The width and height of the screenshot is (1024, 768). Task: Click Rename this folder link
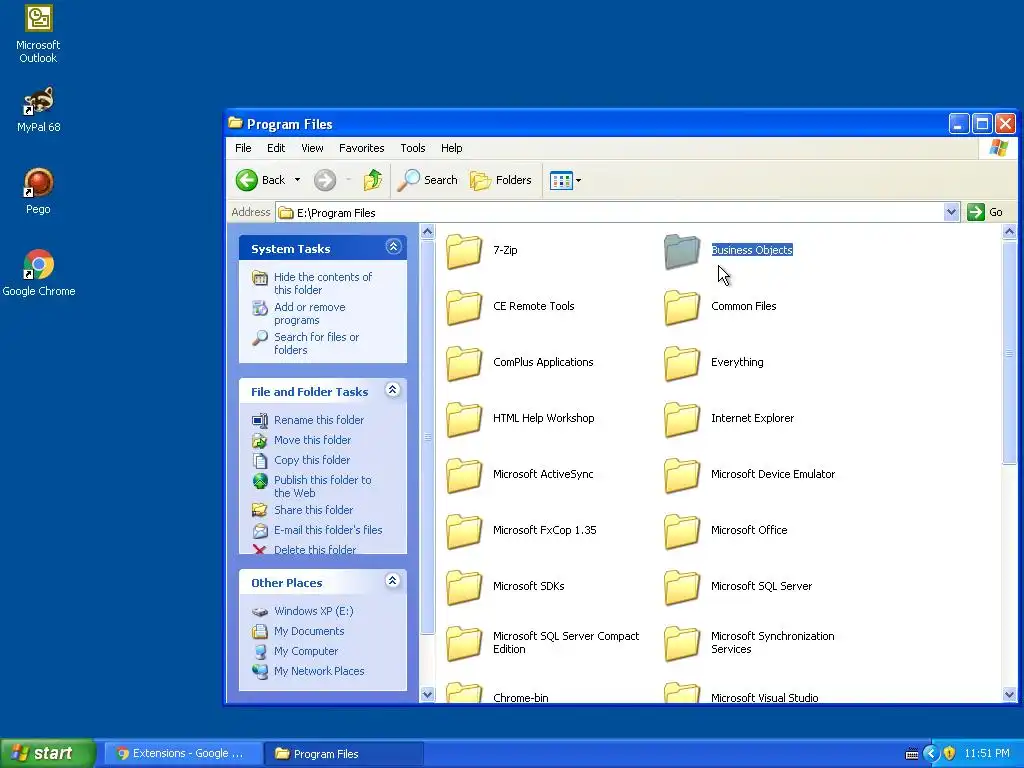[x=308, y=421]
